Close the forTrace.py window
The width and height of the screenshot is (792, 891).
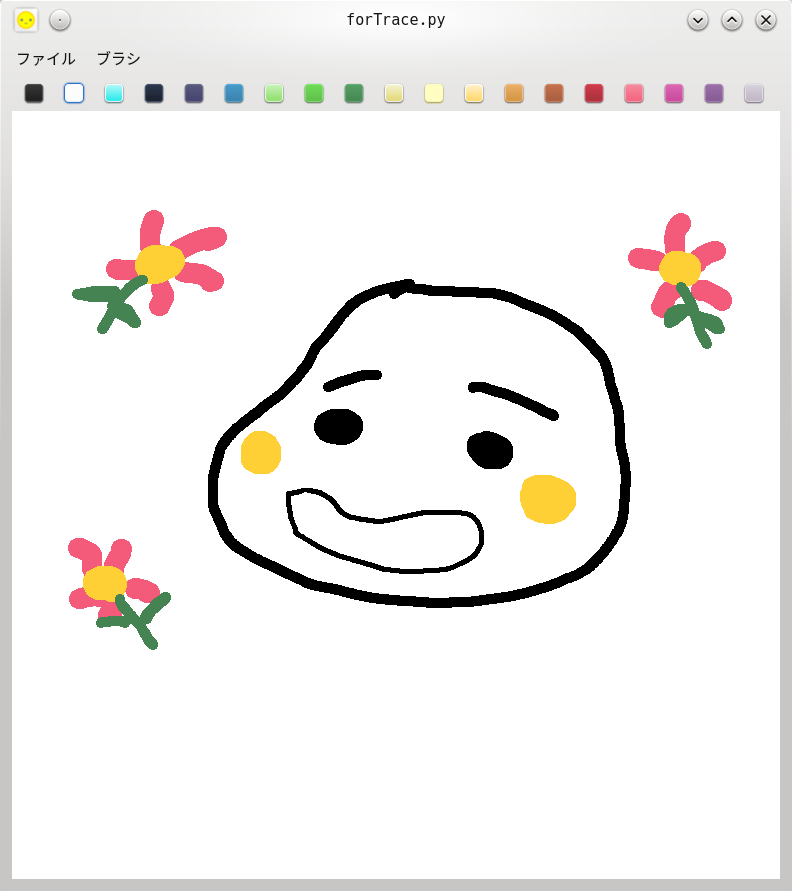point(766,20)
